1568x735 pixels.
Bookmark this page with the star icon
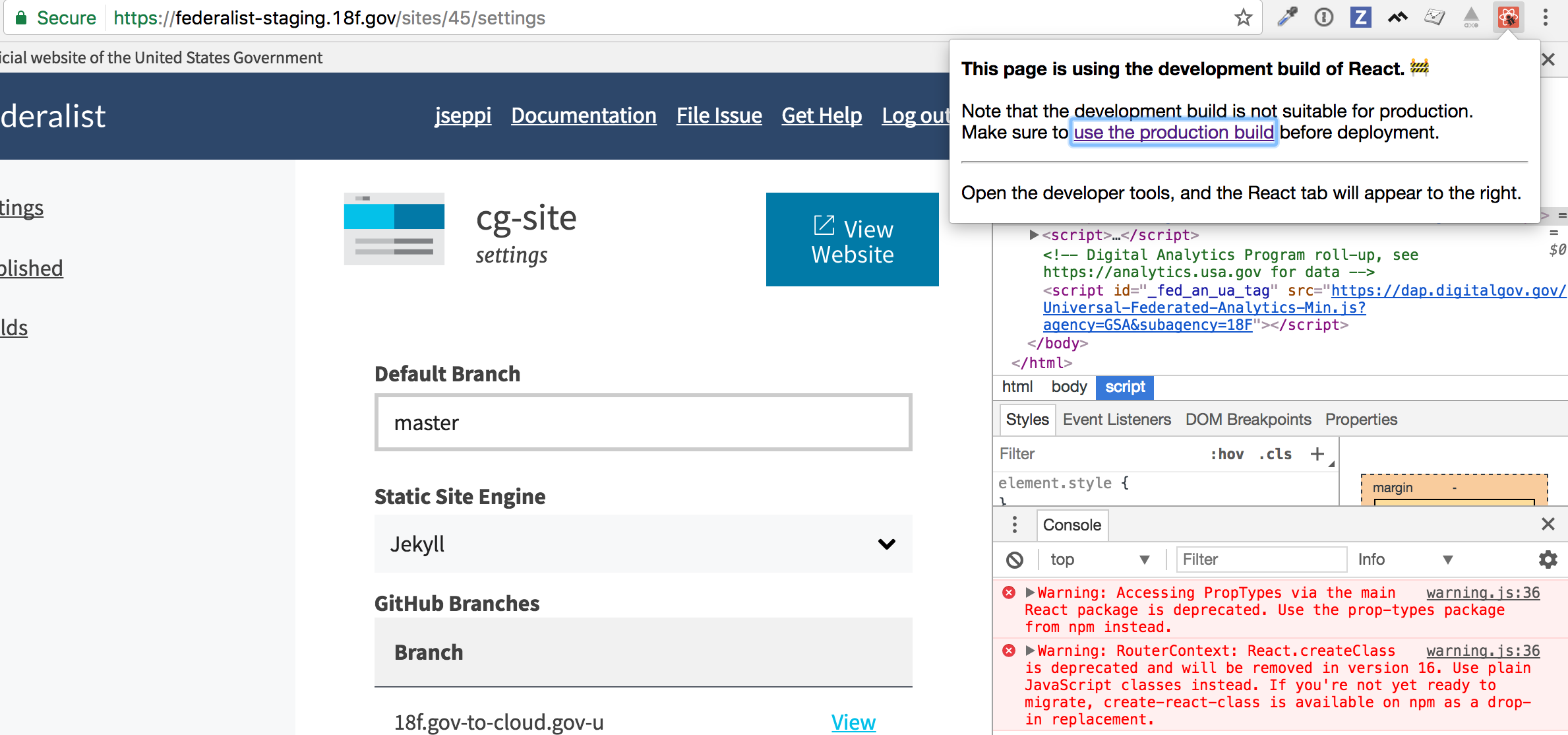click(1244, 18)
